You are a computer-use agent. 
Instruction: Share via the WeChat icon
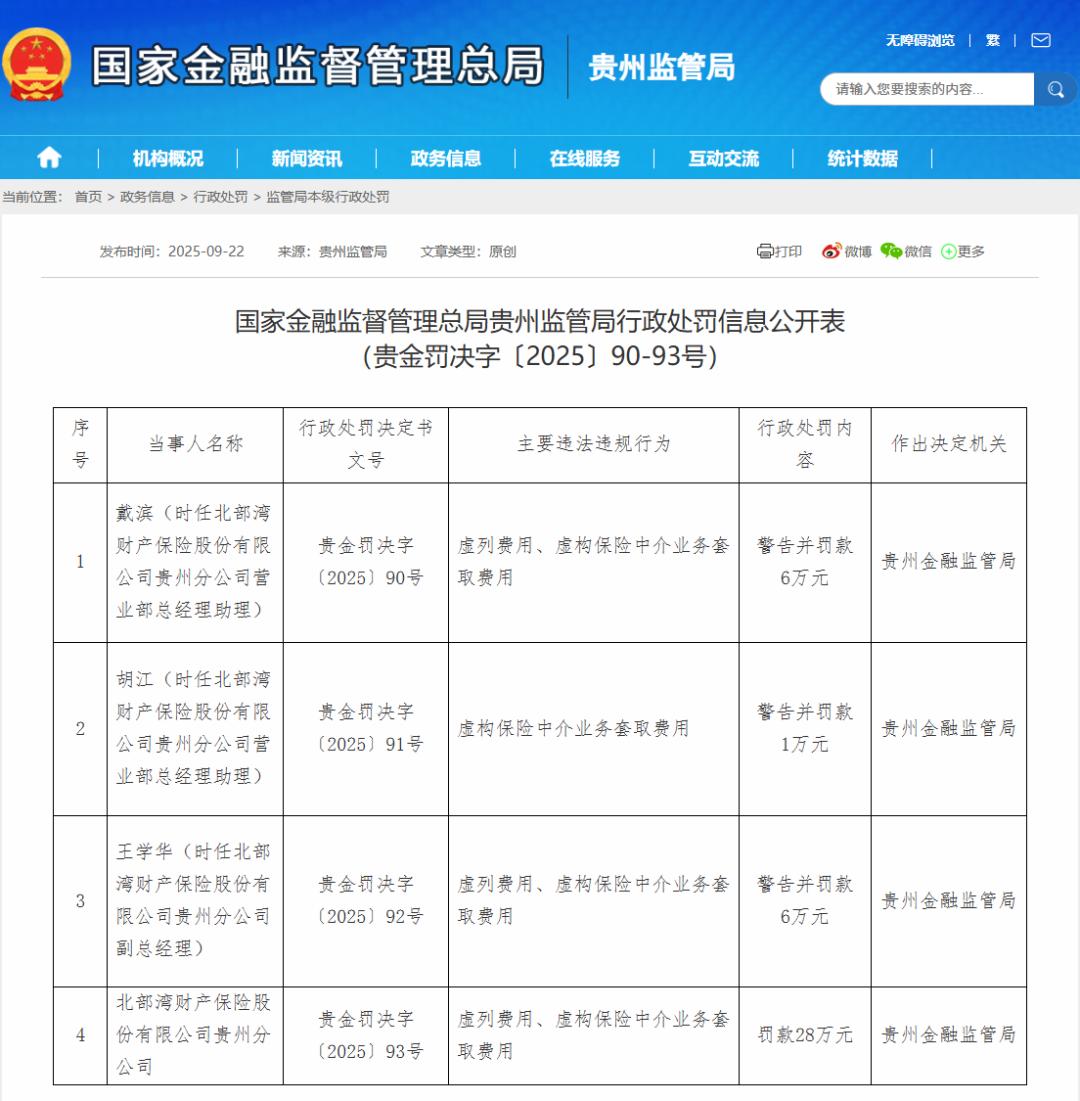click(891, 251)
